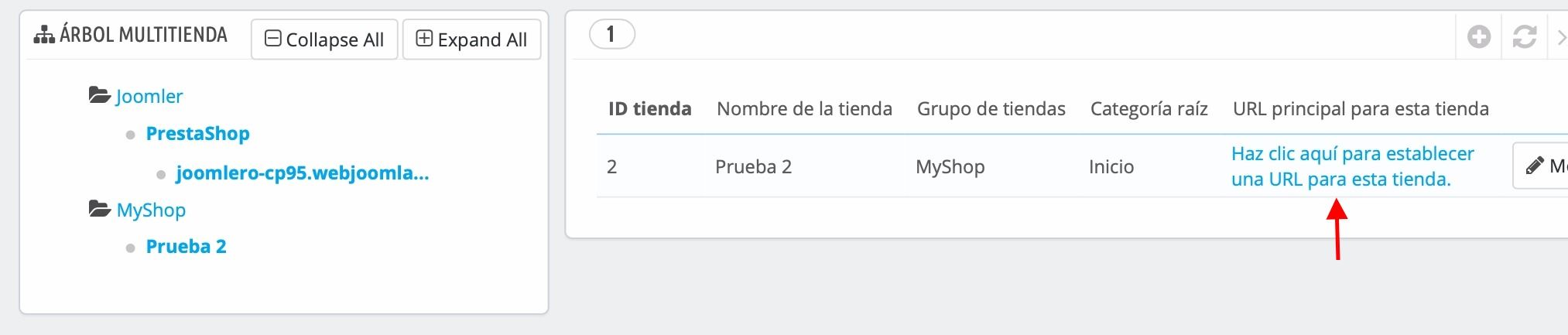The height and width of the screenshot is (335, 1568).
Task: Collapse all multistore tree nodes
Action: [324, 39]
